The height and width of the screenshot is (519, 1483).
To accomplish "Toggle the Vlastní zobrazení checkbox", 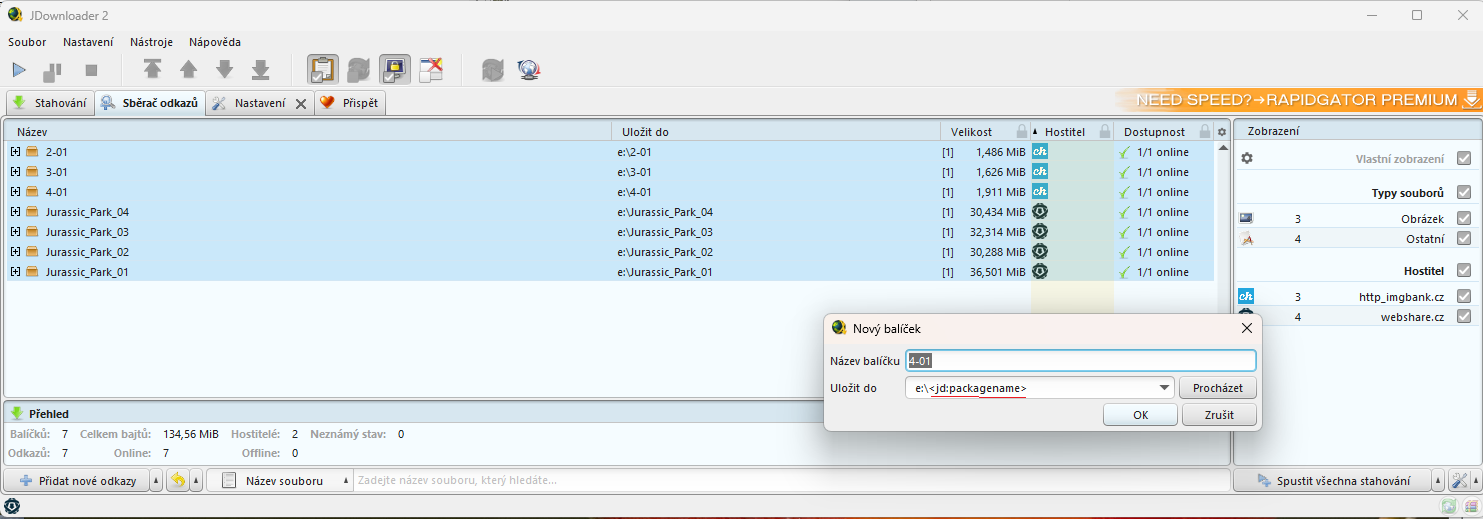I will 1464,158.
